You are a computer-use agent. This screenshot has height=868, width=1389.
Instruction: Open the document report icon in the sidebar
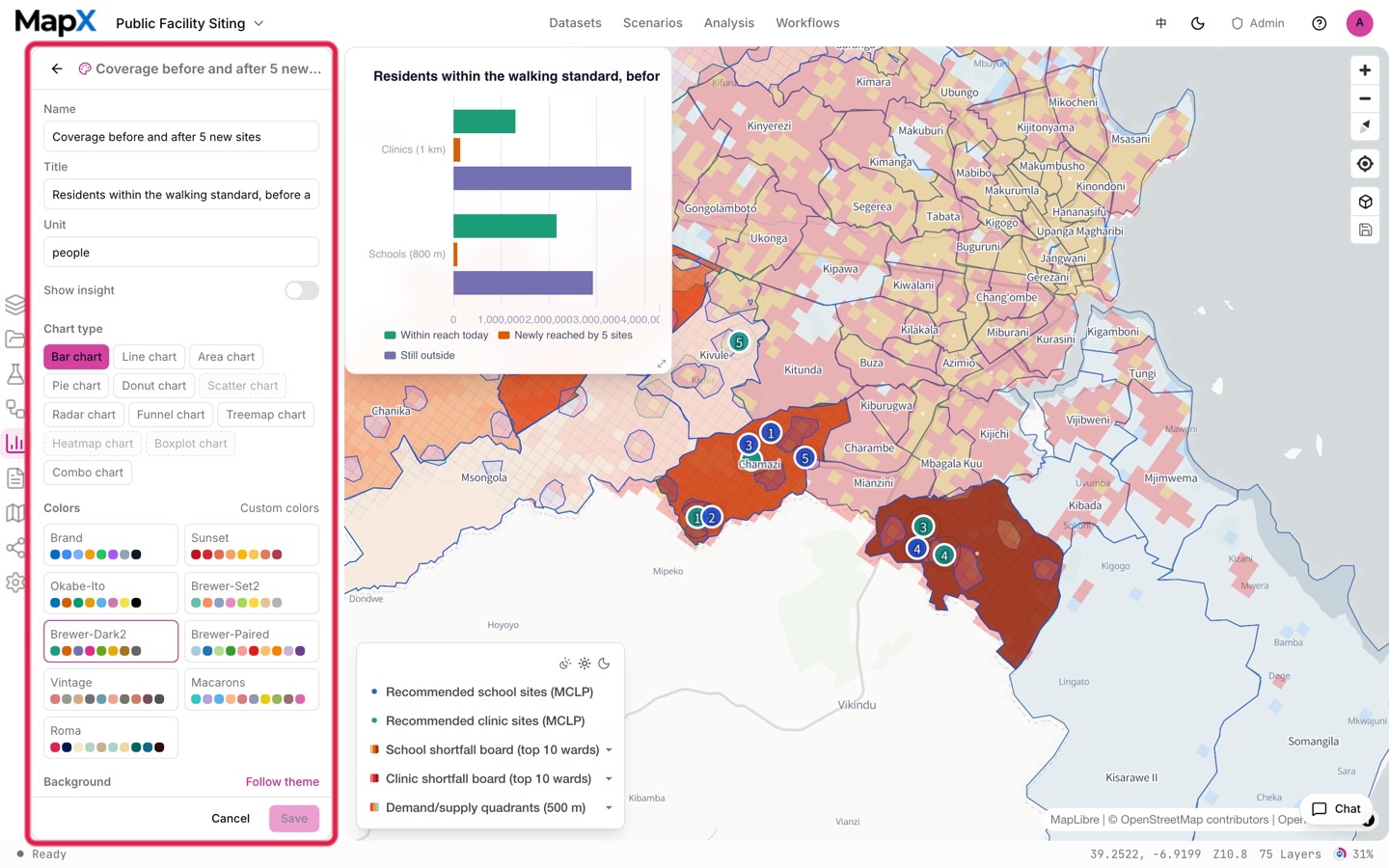pyautogui.click(x=14, y=478)
